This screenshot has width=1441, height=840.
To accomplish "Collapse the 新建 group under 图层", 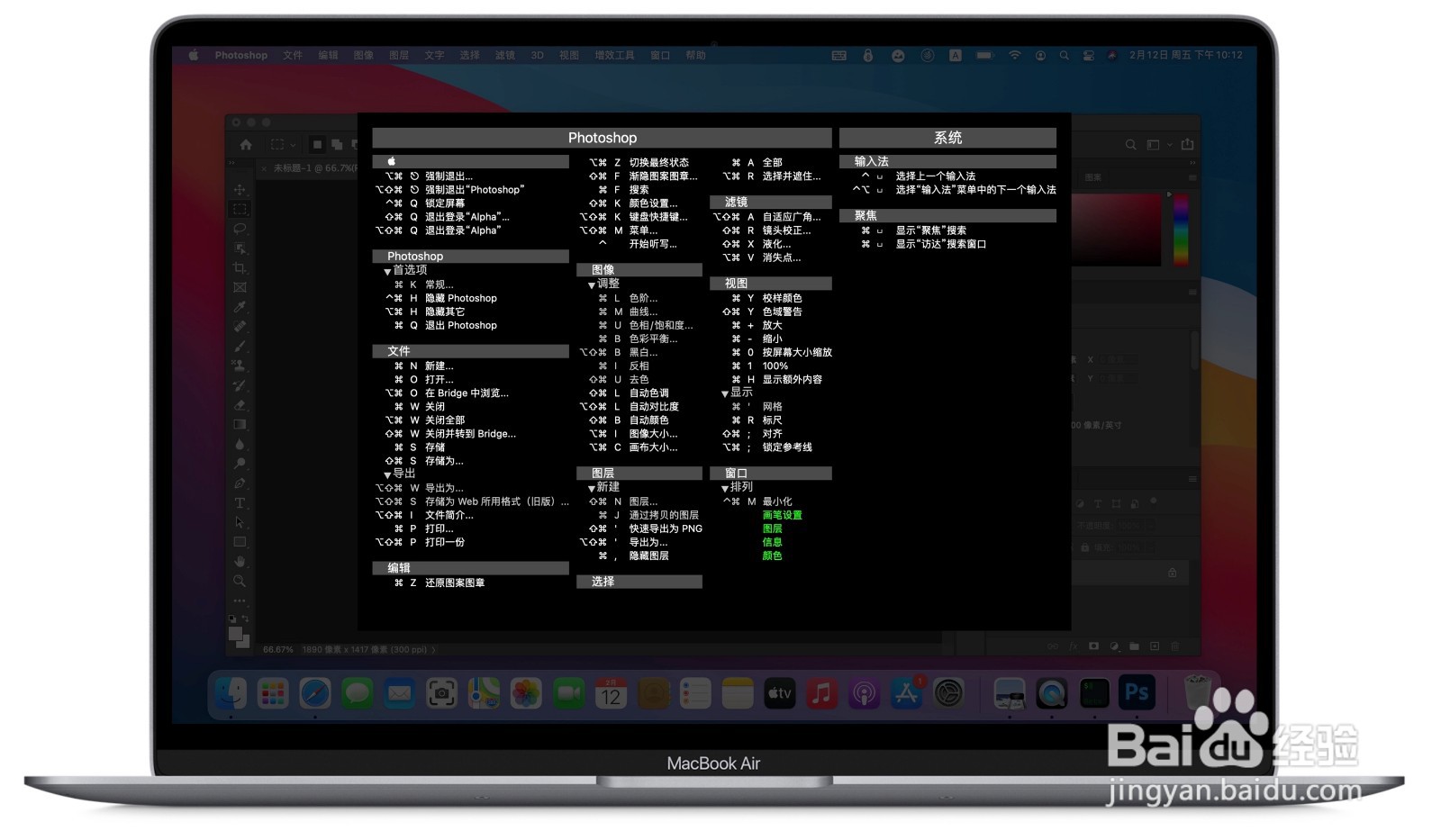I will (592, 488).
